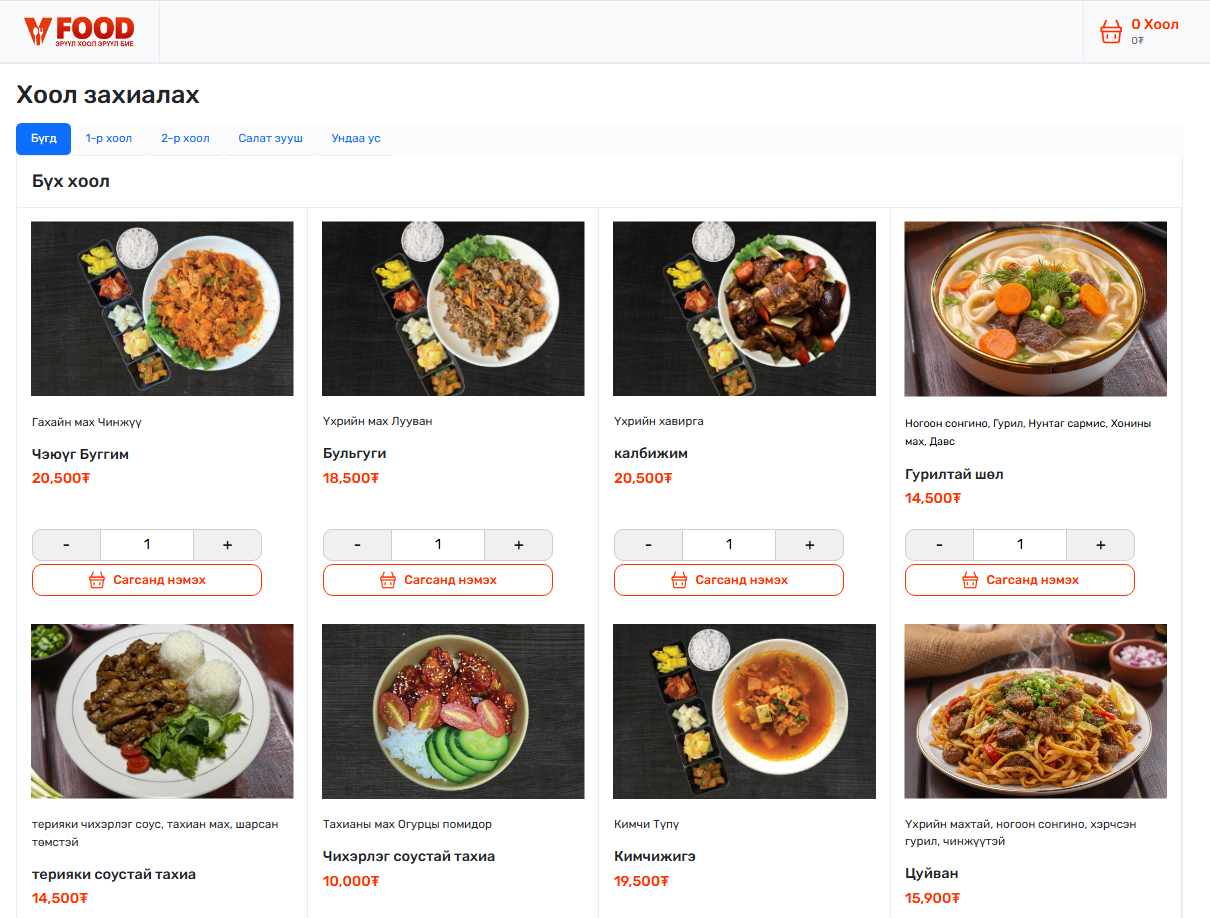Click the Бульгуги quantity input field
The width and height of the screenshot is (1210, 918).
pos(438,545)
